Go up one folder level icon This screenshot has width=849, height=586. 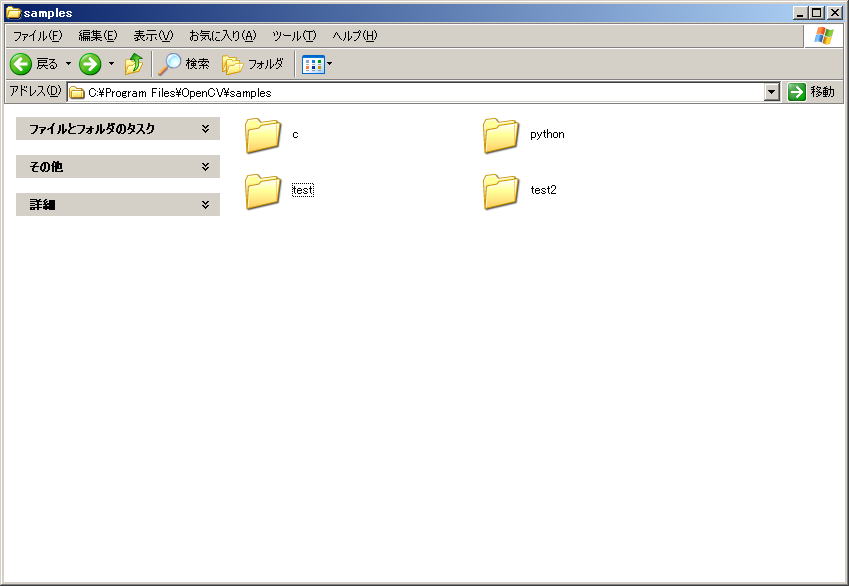click(x=134, y=64)
